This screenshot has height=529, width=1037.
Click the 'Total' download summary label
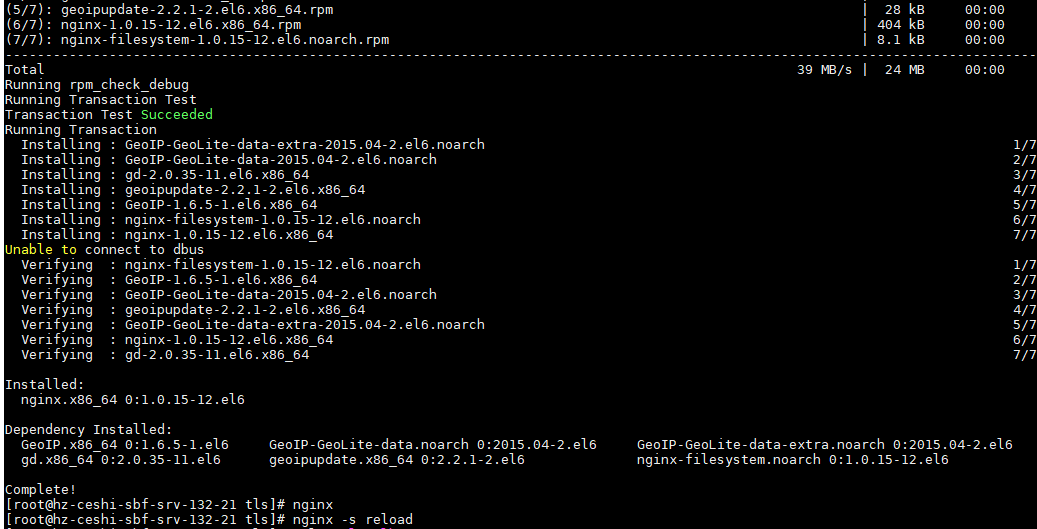[25, 70]
